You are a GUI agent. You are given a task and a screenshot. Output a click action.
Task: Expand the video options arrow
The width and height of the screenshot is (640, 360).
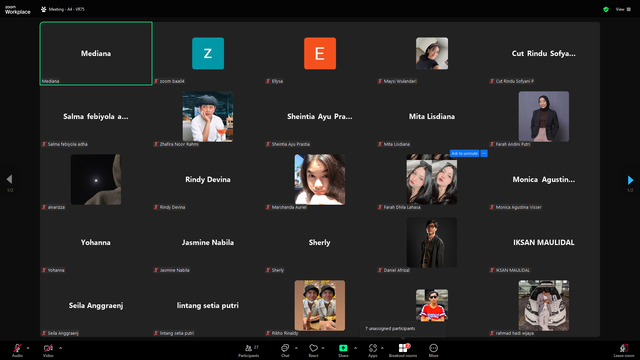click(60, 348)
